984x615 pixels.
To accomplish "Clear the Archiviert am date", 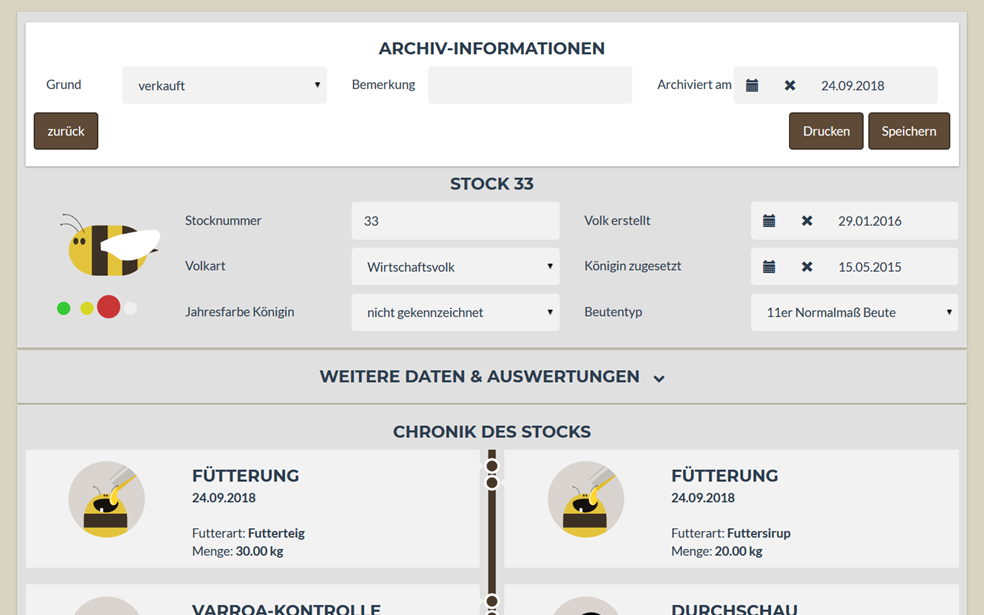I will (x=790, y=85).
